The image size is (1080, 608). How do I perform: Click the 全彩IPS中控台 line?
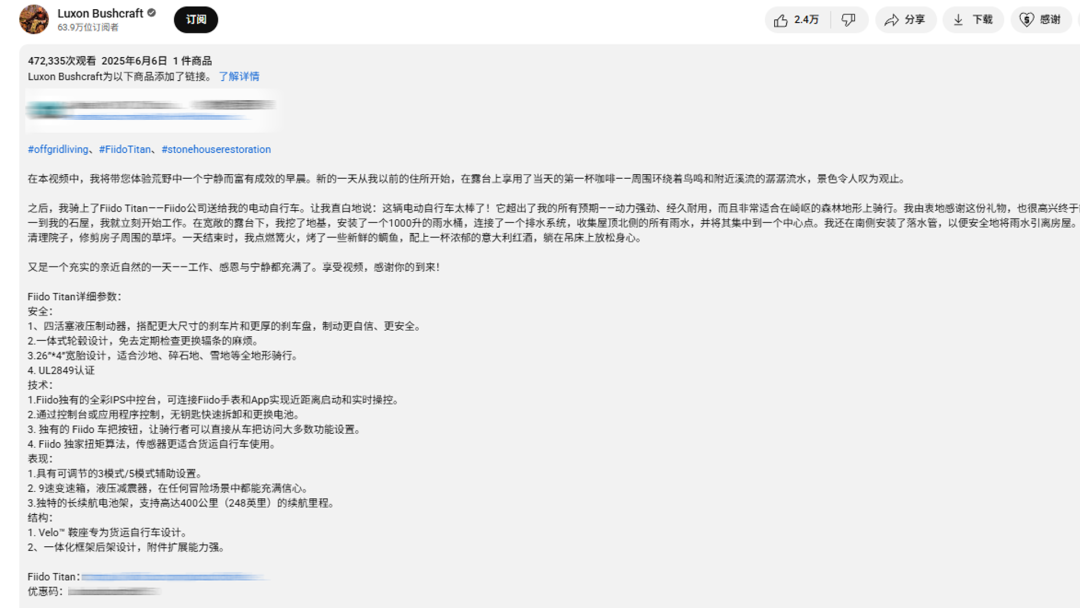click(214, 400)
